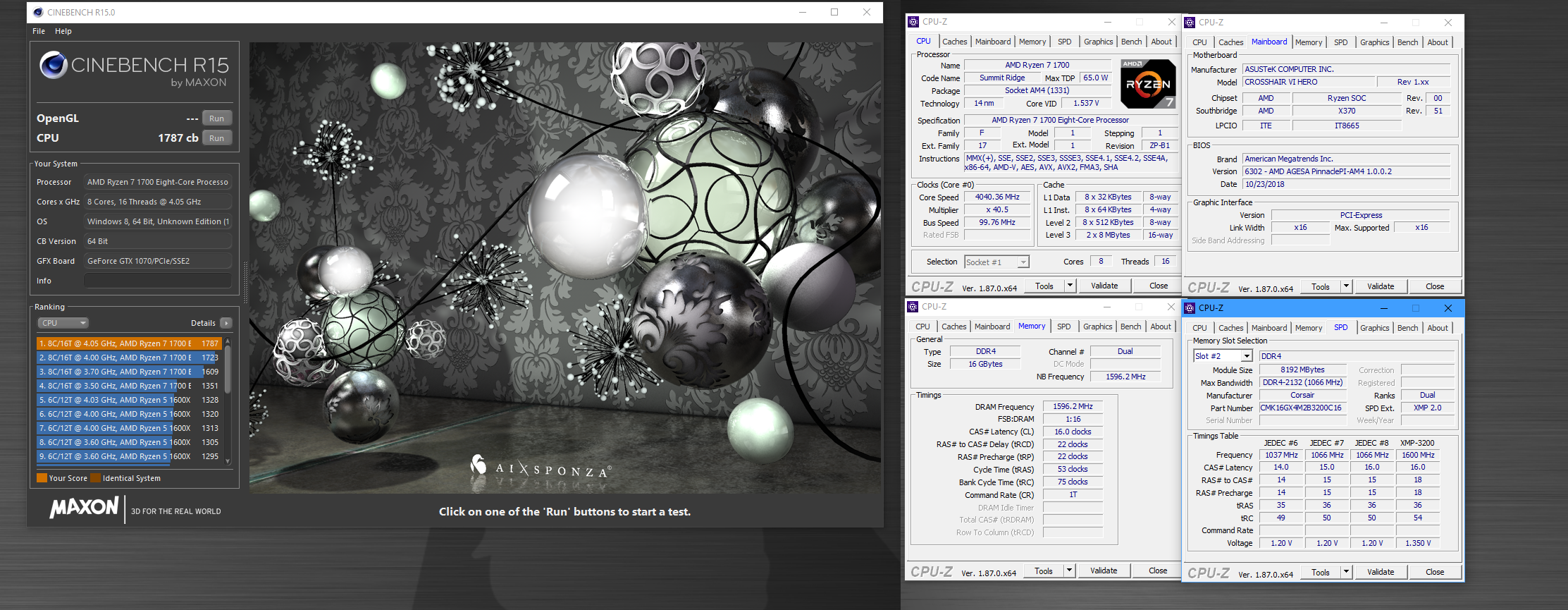Click the DRAM Frequency value 1596.2 MHz
1568x610 pixels.
tap(1073, 407)
